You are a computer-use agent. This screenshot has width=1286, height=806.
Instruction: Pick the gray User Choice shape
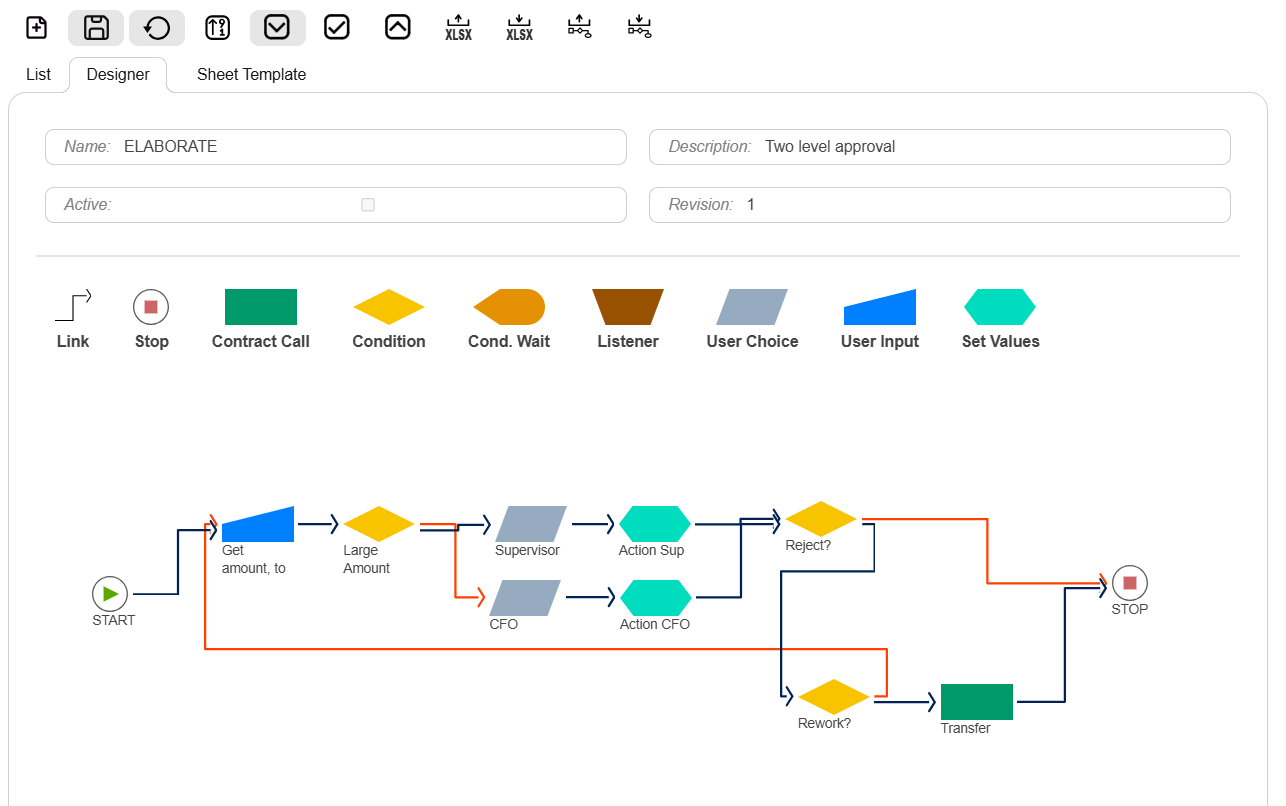click(752, 307)
